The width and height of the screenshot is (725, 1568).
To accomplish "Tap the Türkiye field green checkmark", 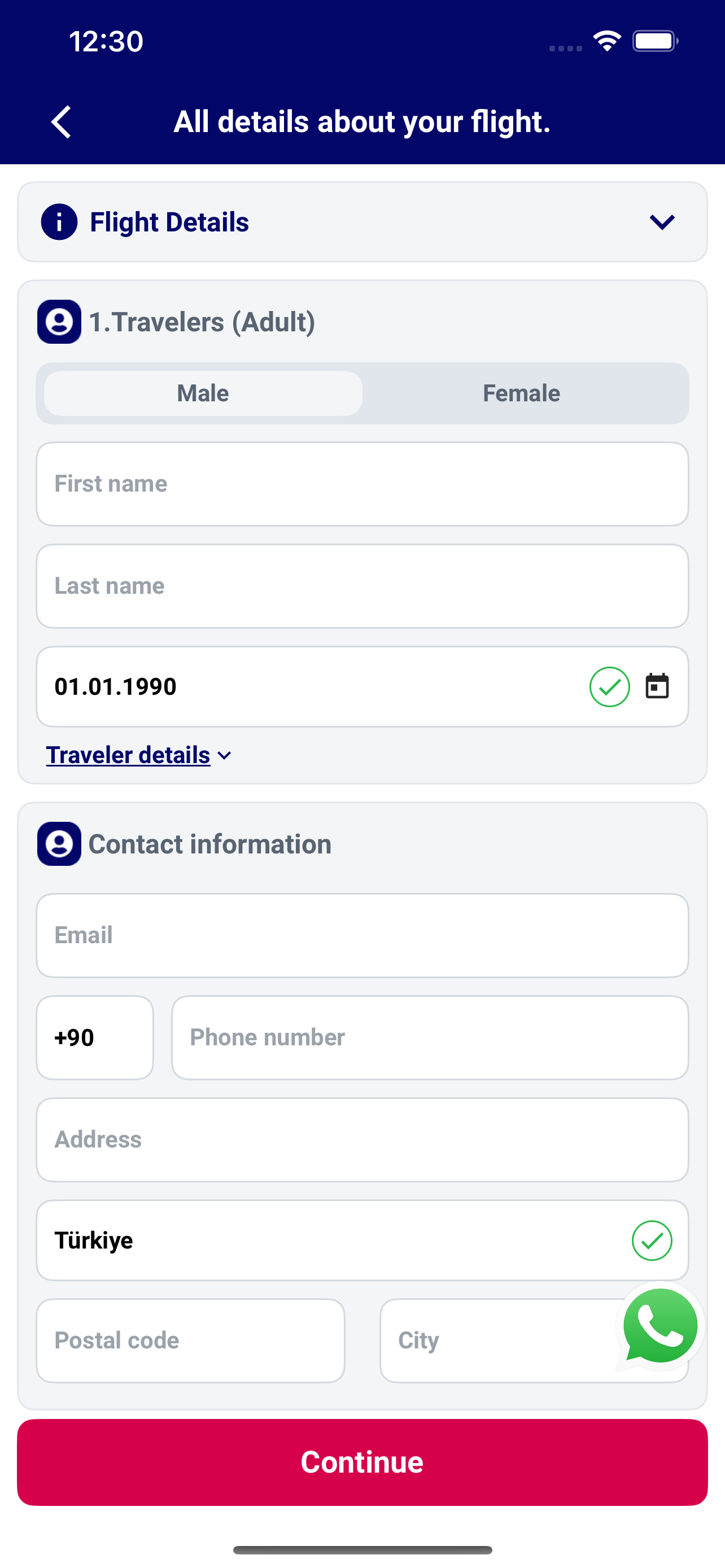I will [652, 1241].
